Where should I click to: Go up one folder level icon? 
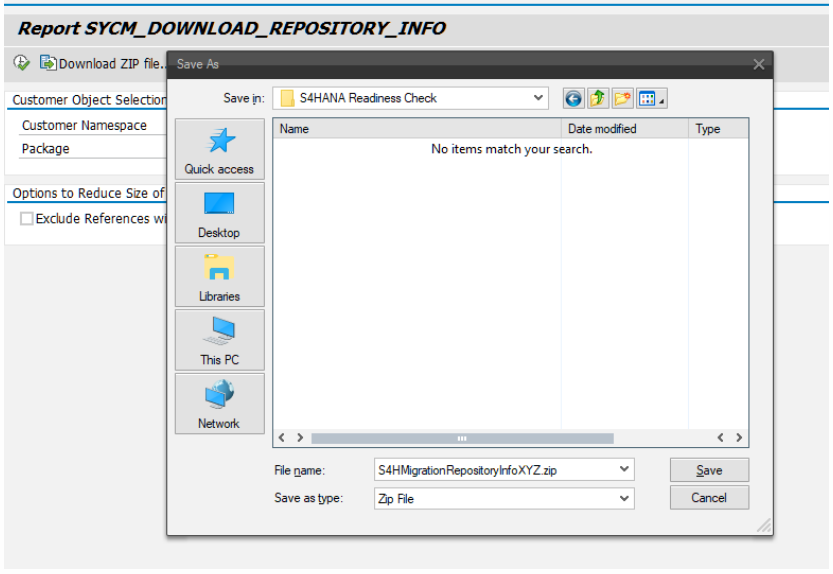[x=598, y=99]
